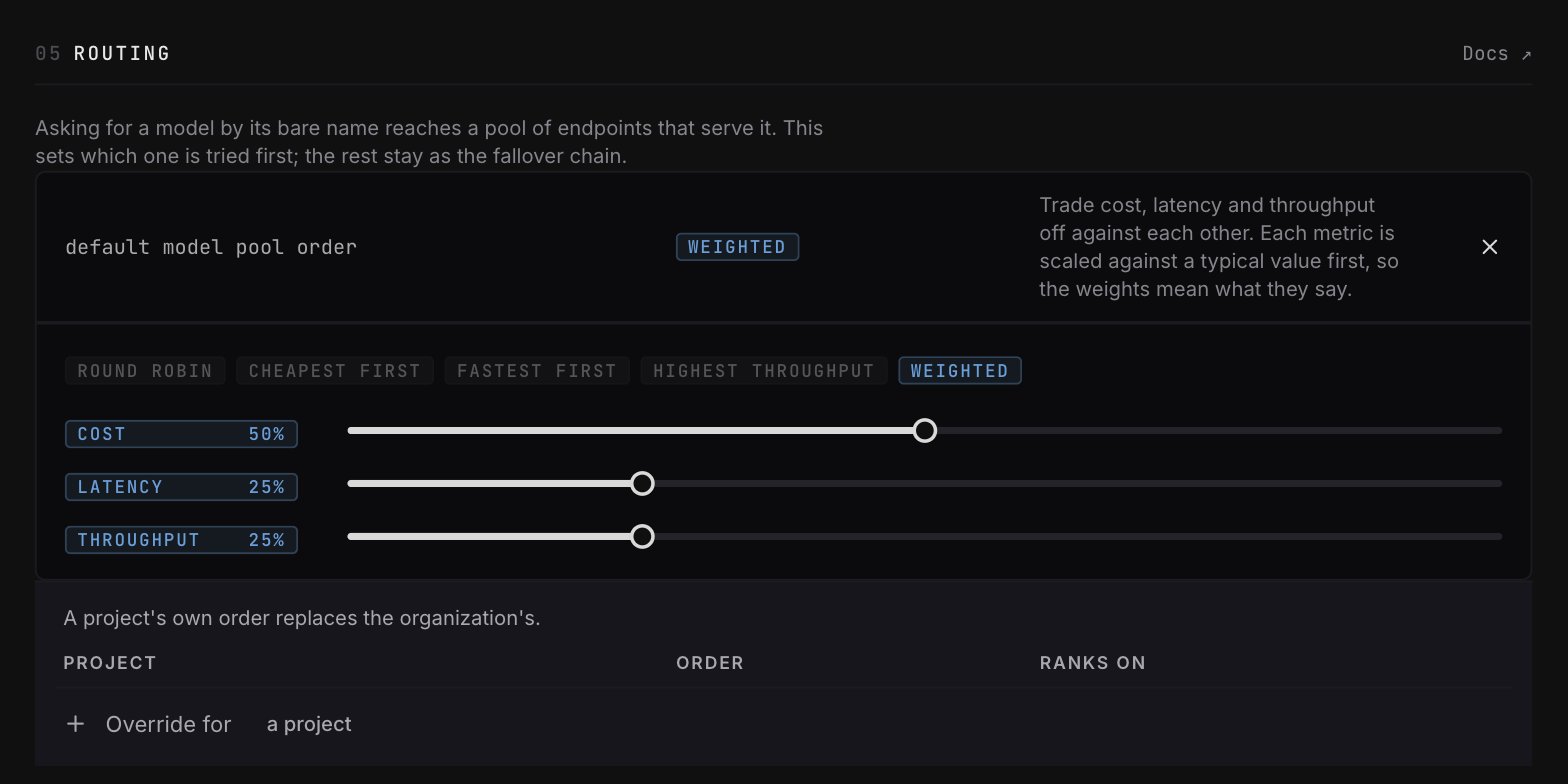1568x784 pixels.
Task: Click the ORDER column header
Action: coord(710,663)
